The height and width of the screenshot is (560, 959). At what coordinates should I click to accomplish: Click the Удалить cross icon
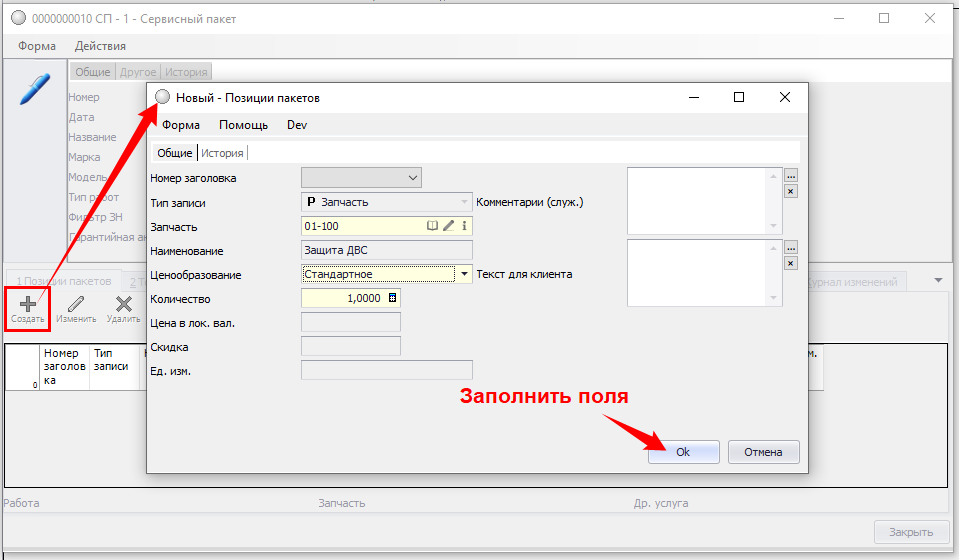tap(124, 304)
